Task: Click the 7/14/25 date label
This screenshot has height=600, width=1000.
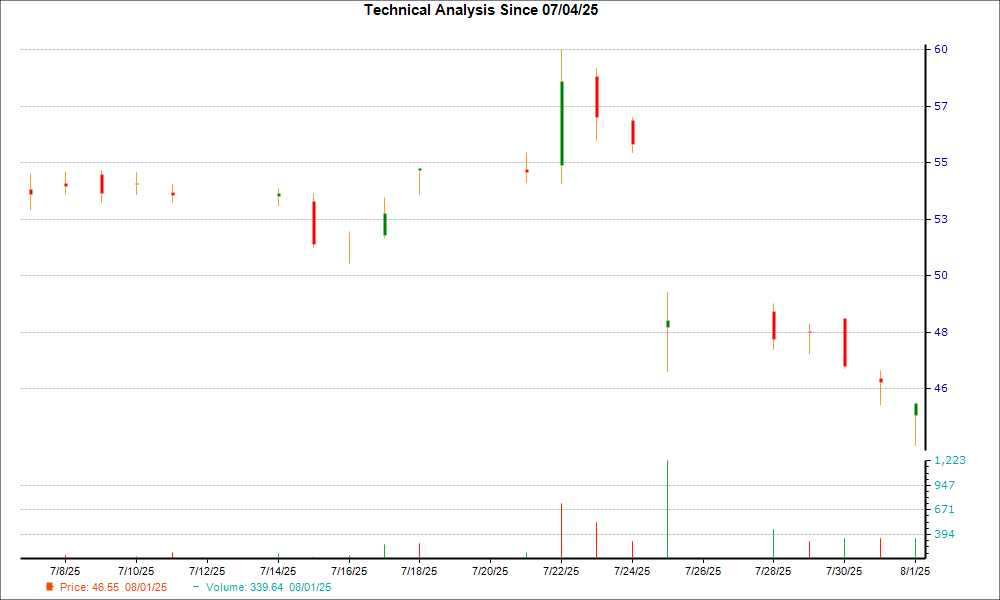Action: [278, 571]
